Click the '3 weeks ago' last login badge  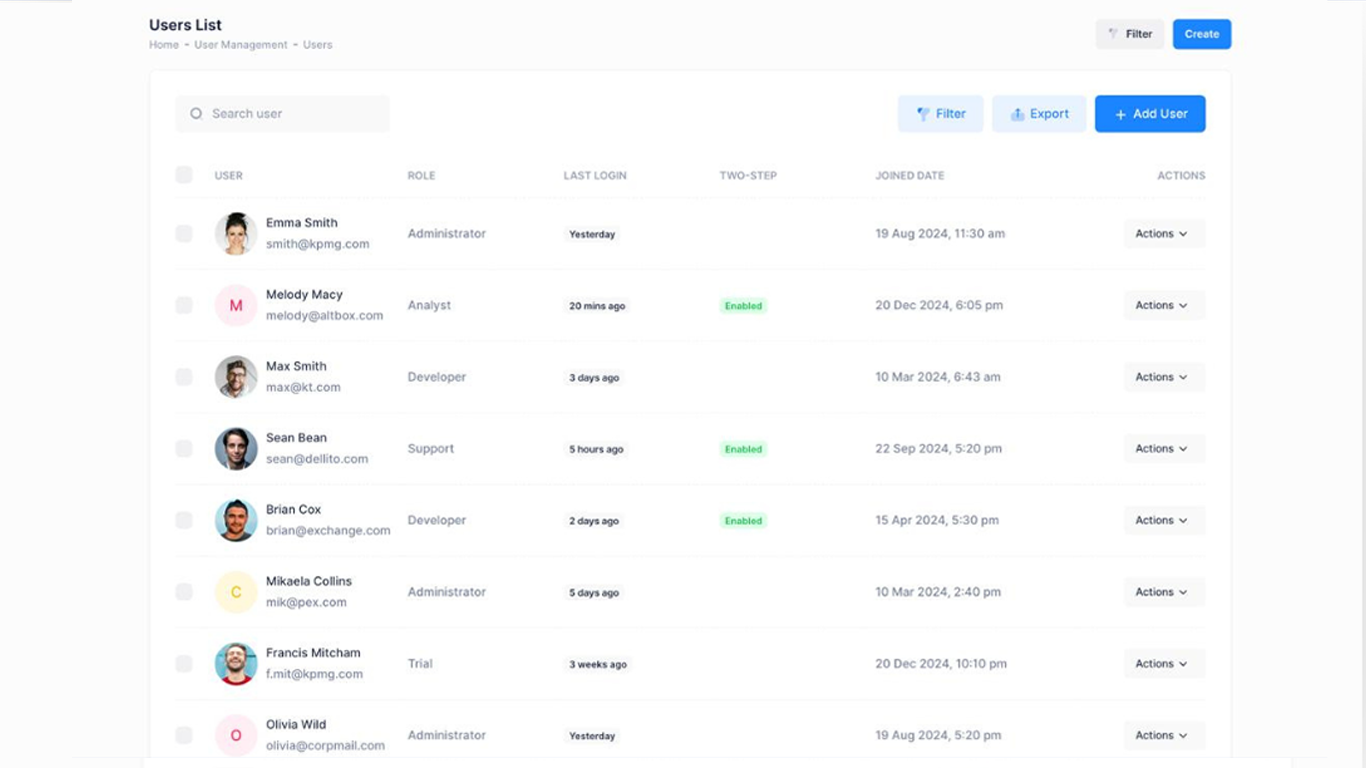[x=598, y=664]
